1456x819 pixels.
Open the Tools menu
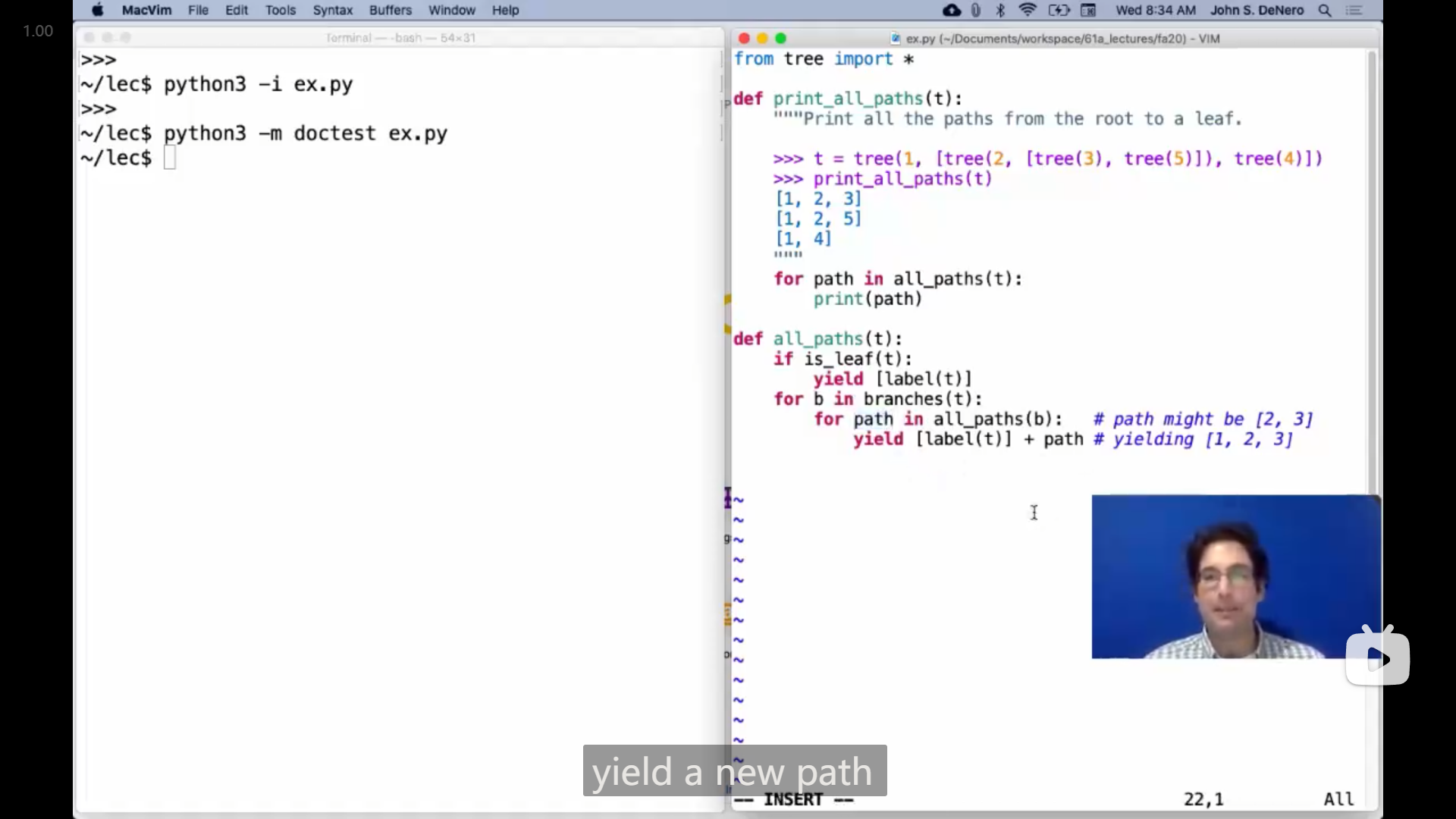point(280,10)
